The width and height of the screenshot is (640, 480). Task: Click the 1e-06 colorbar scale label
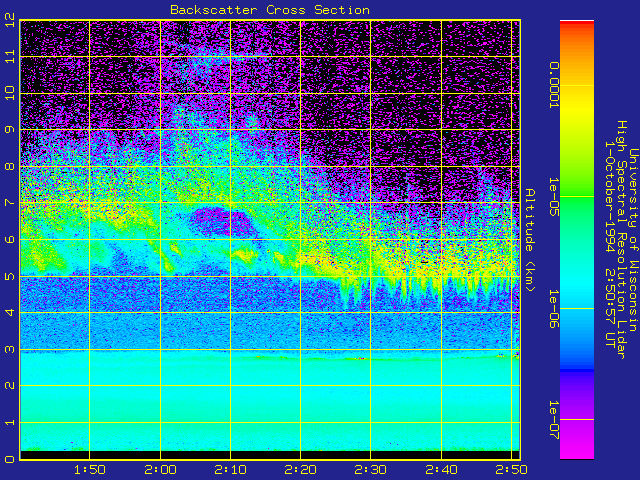coord(553,309)
